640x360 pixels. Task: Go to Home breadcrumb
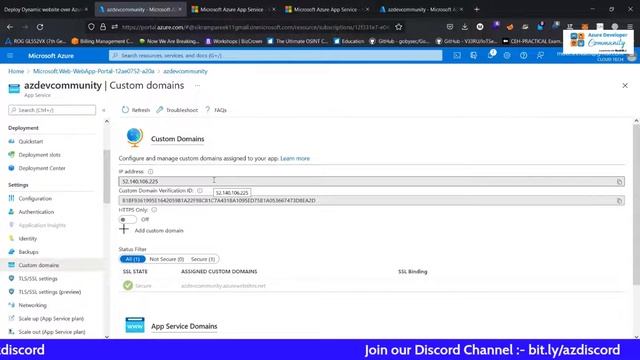(16, 71)
